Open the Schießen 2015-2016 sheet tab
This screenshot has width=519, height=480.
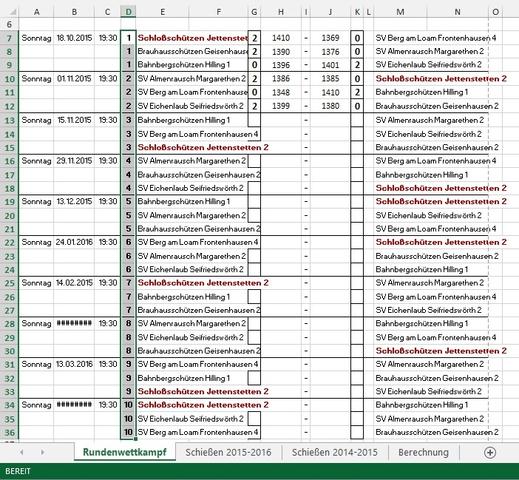(x=228, y=452)
